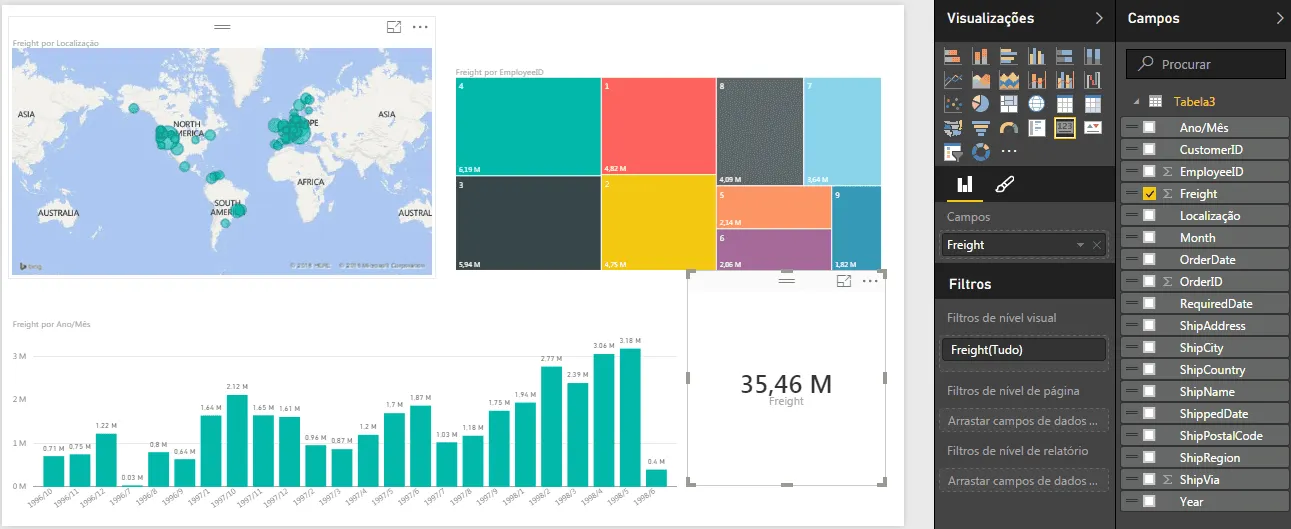
Task: Collapse the Tabela3 table tree
Action: pos(1135,101)
